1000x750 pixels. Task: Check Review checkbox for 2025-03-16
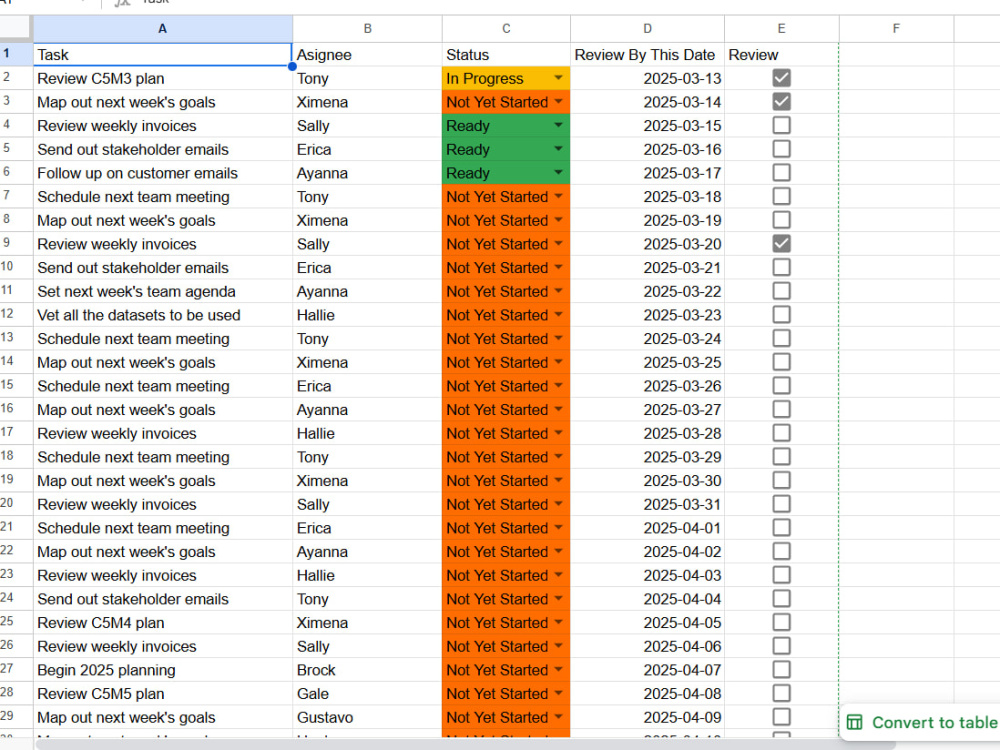coord(781,149)
